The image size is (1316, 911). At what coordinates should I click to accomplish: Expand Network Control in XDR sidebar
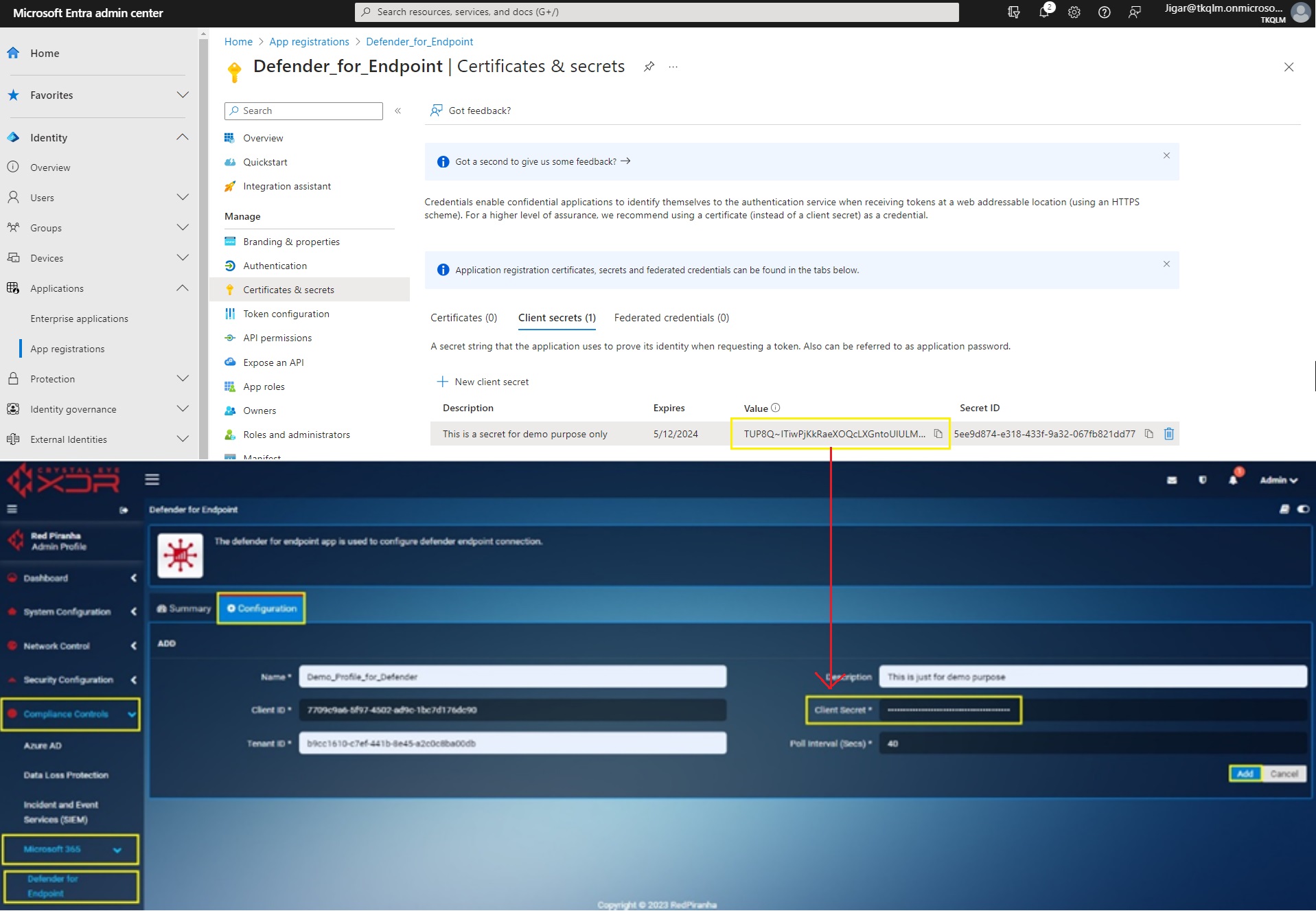click(134, 646)
